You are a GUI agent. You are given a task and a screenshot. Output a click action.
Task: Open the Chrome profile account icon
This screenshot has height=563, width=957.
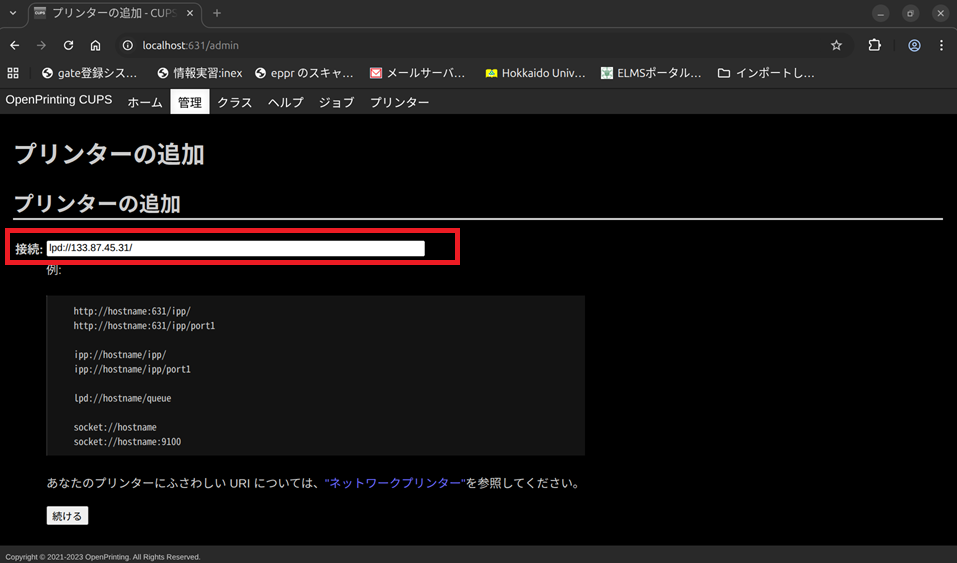[x=914, y=45]
